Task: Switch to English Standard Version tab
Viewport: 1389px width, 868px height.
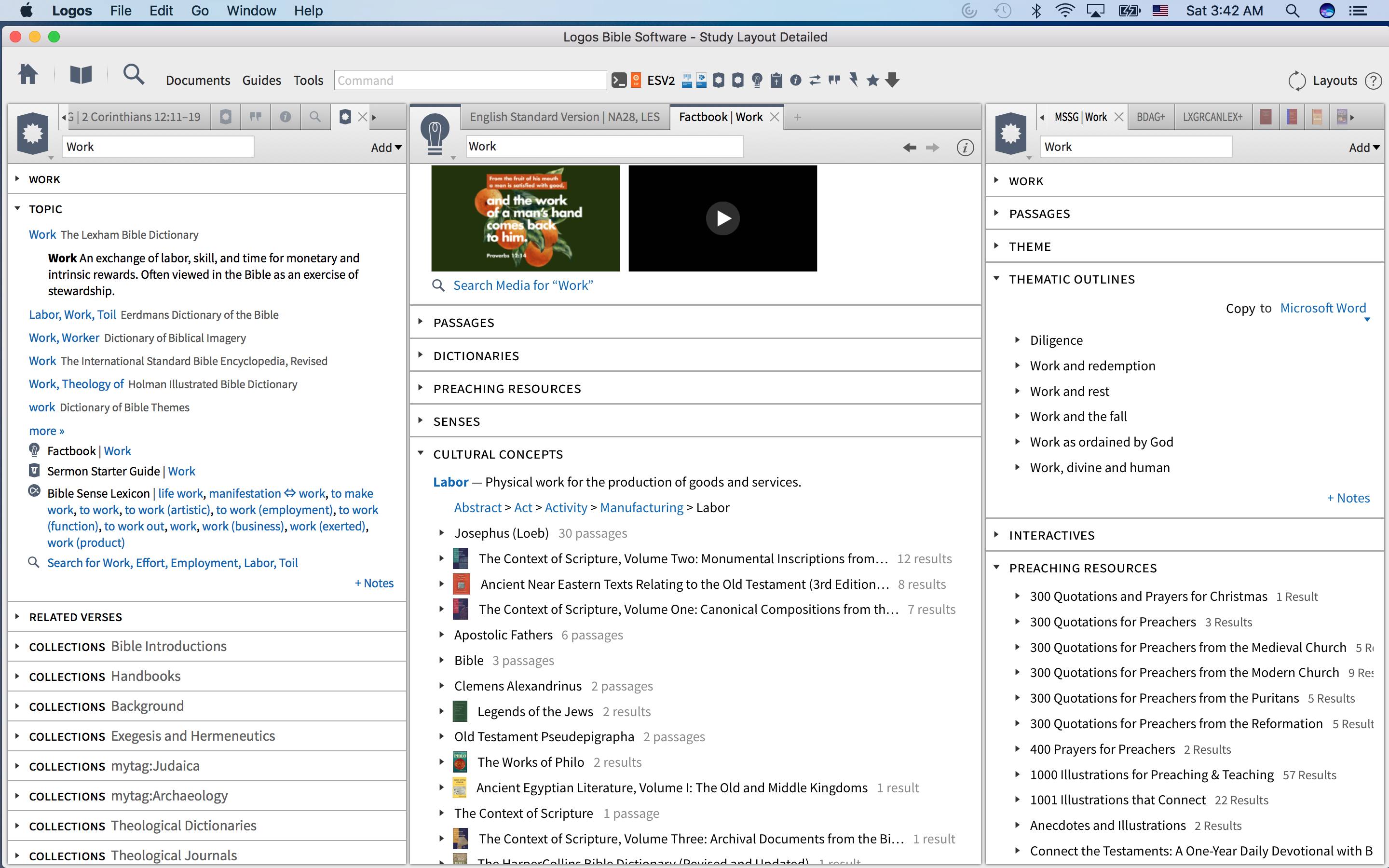Action: [564, 117]
